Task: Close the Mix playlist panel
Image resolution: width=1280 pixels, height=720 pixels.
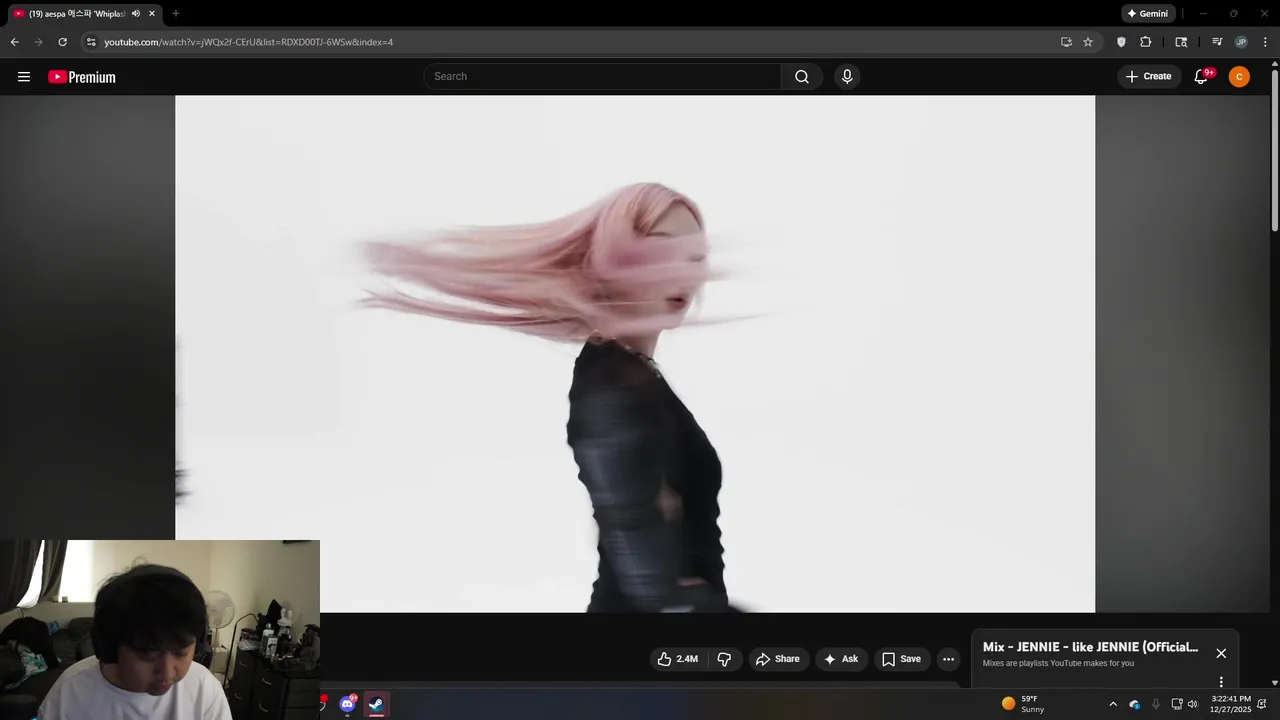Action: pos(1221,653)
